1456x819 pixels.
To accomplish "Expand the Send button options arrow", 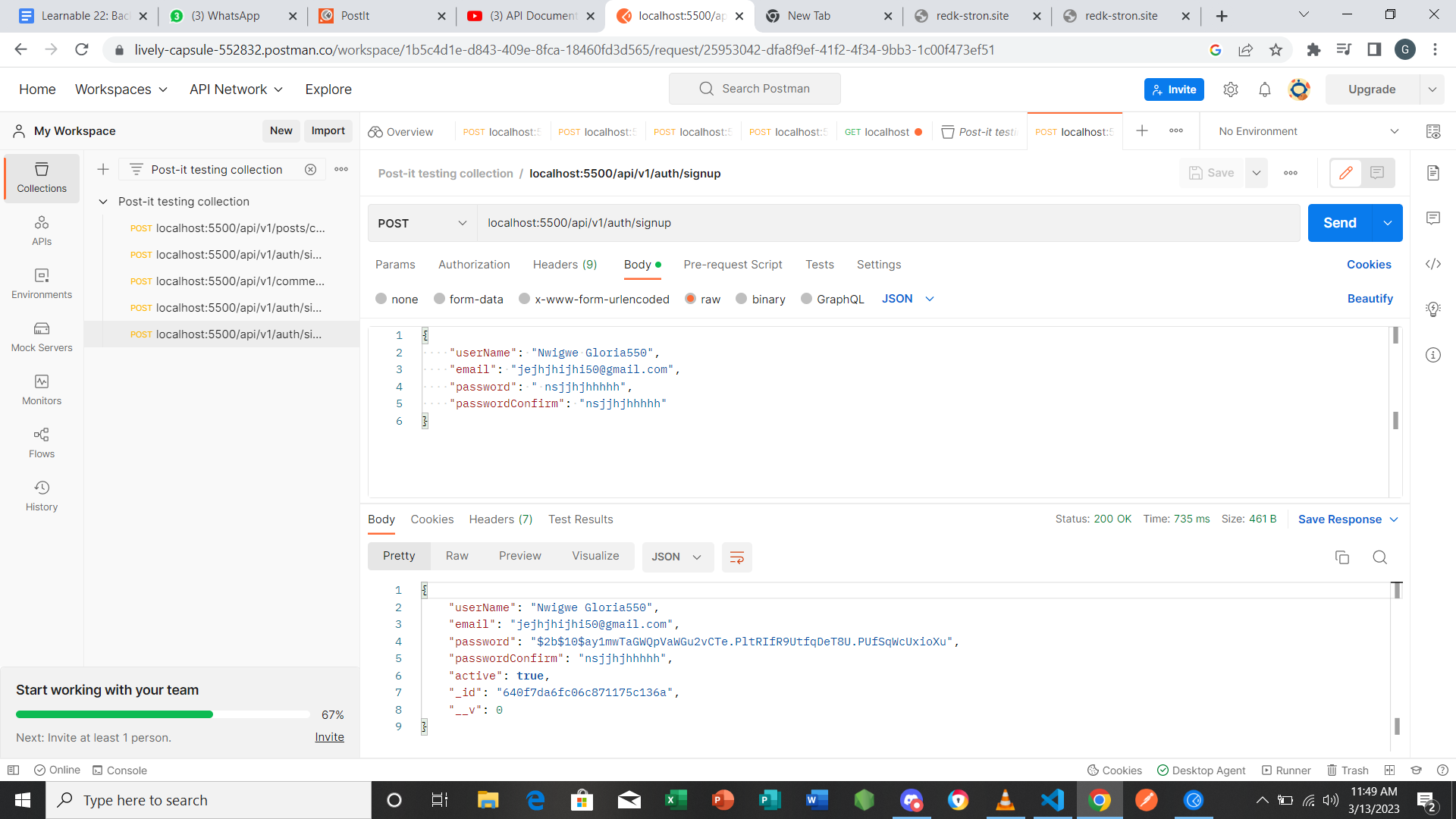I will coord(1388,223).
